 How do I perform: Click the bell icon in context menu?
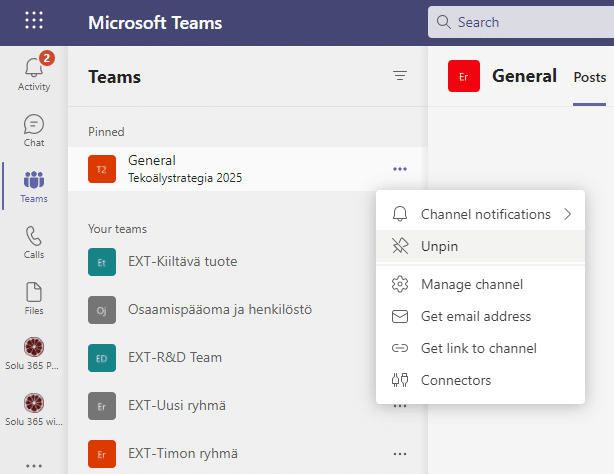pos(400,214)
